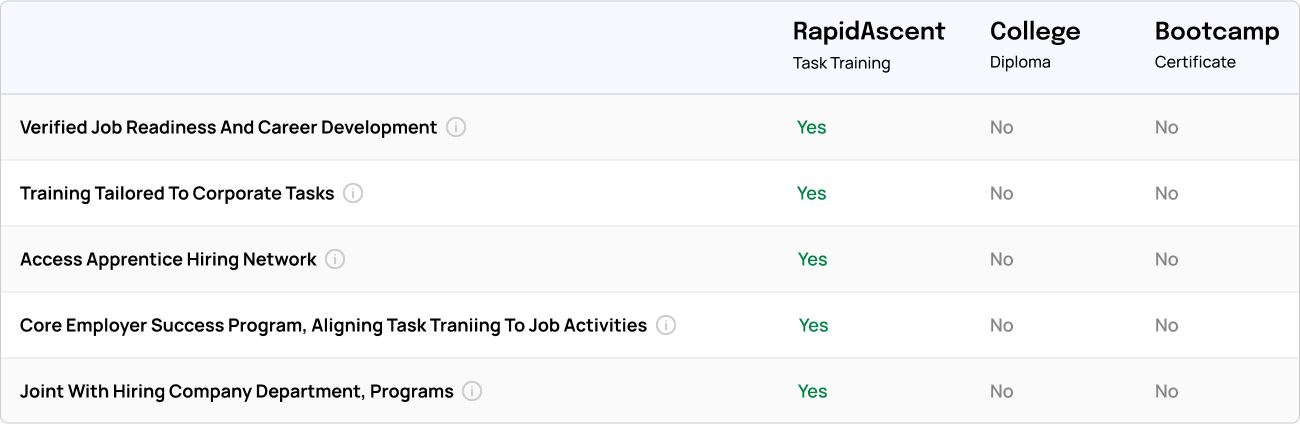1300x424 pixels.
Task: Click info icon beside Verified Job Readiness
Action: [456, 127]
